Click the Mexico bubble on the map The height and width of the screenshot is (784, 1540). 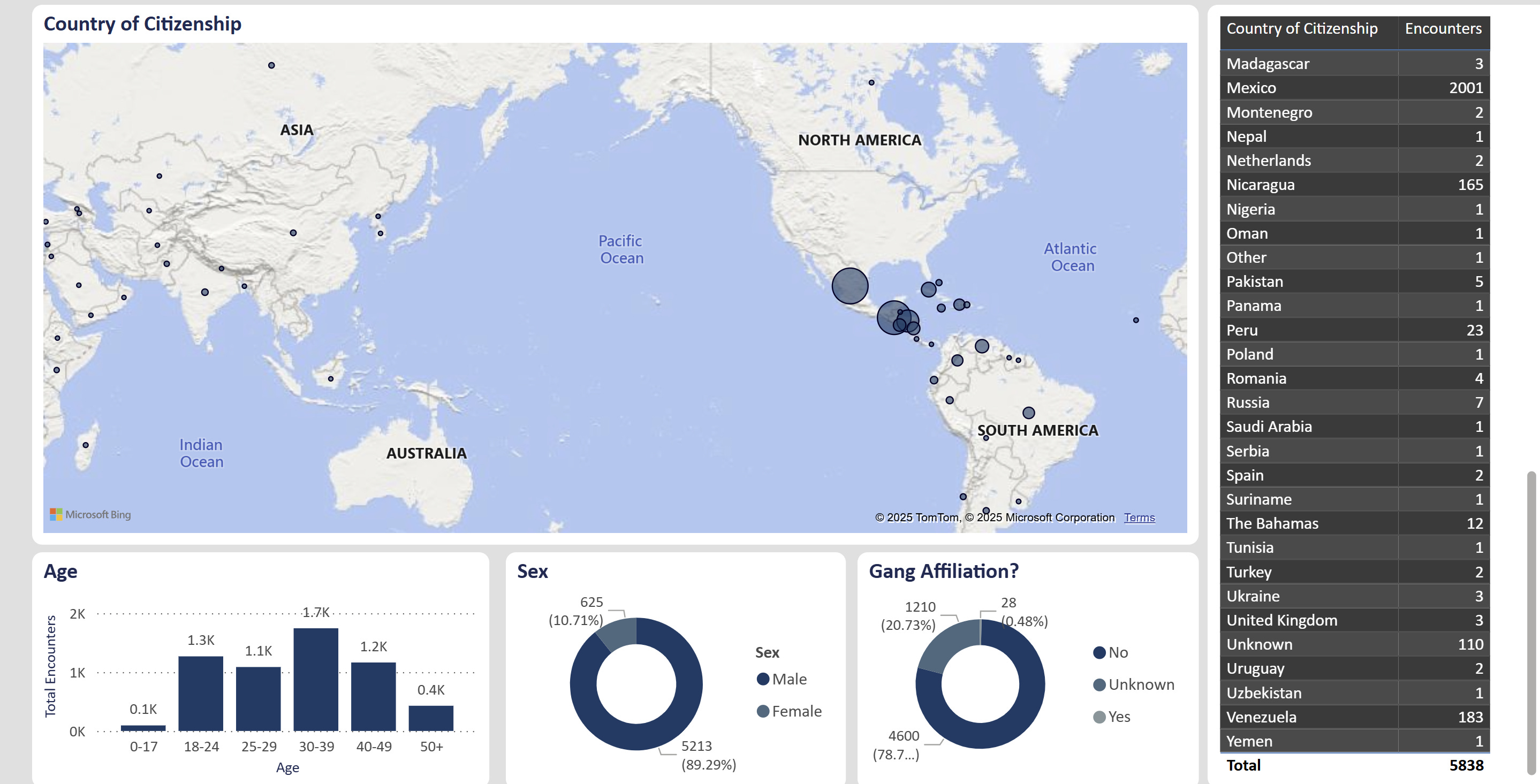coord(849,286)
